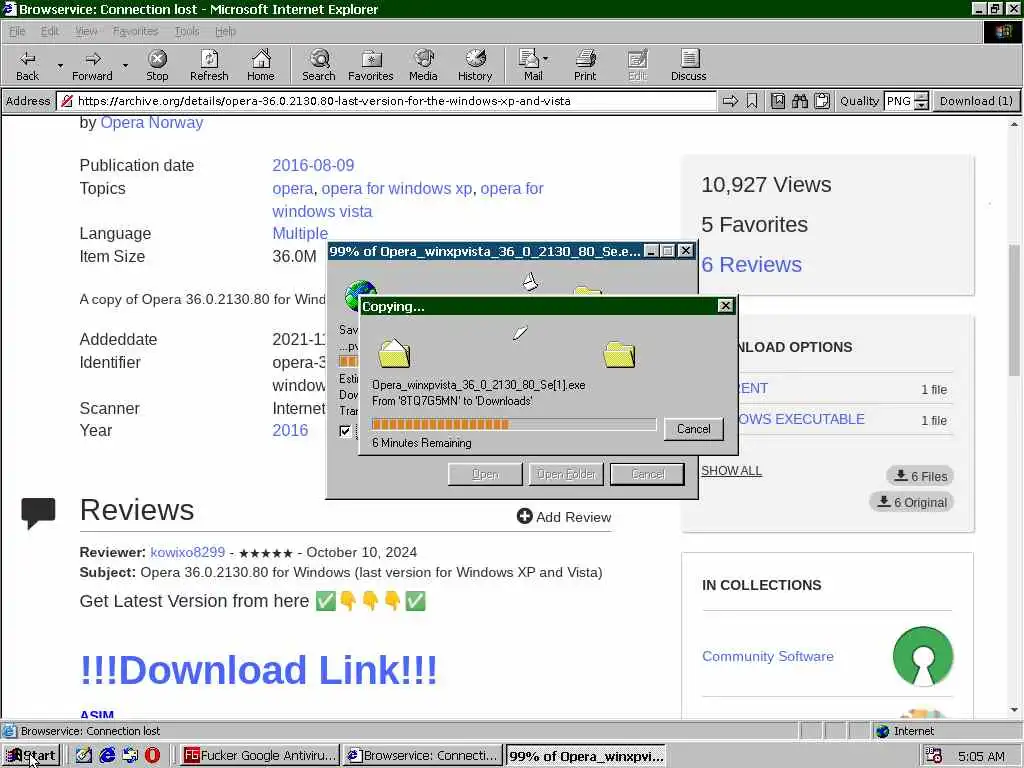Follow the 6 Reviews link
Viewport: 1024px width, 768px height.
[751, 264]
